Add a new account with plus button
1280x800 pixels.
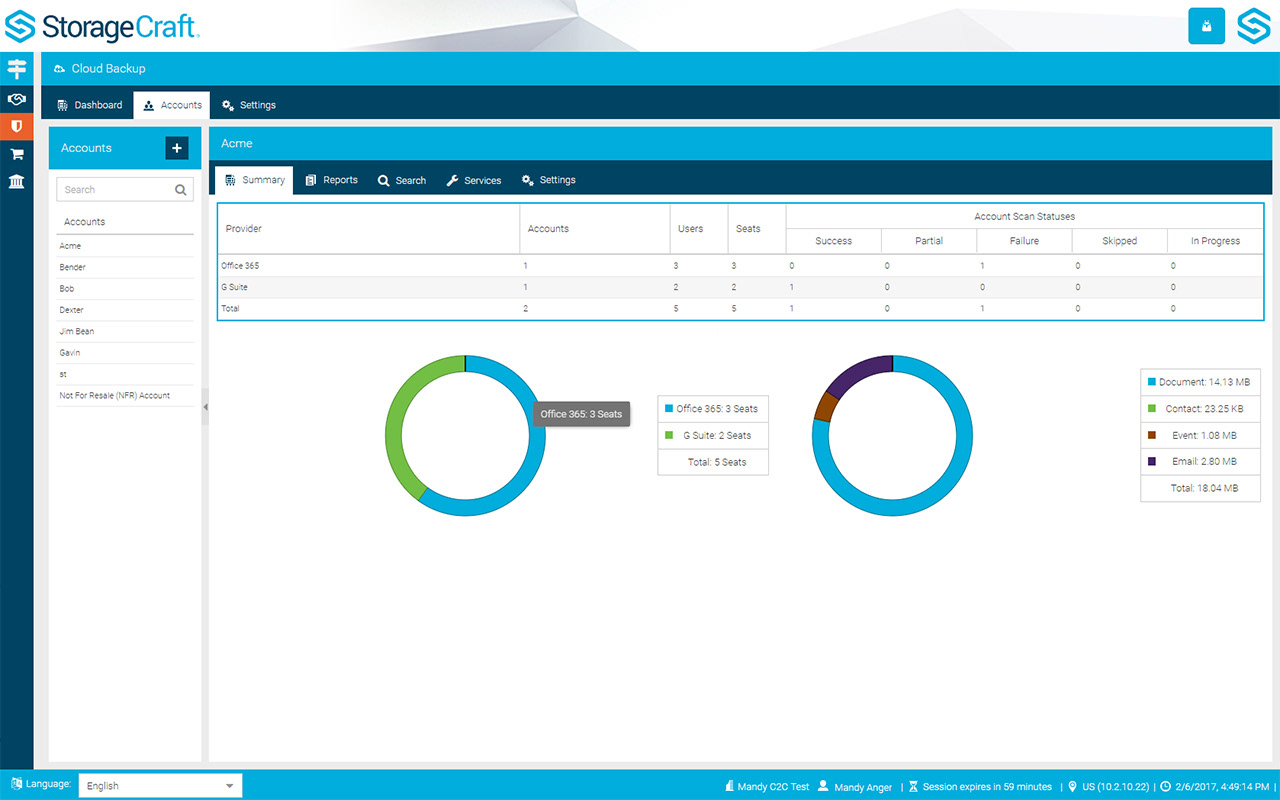[176, 148]
